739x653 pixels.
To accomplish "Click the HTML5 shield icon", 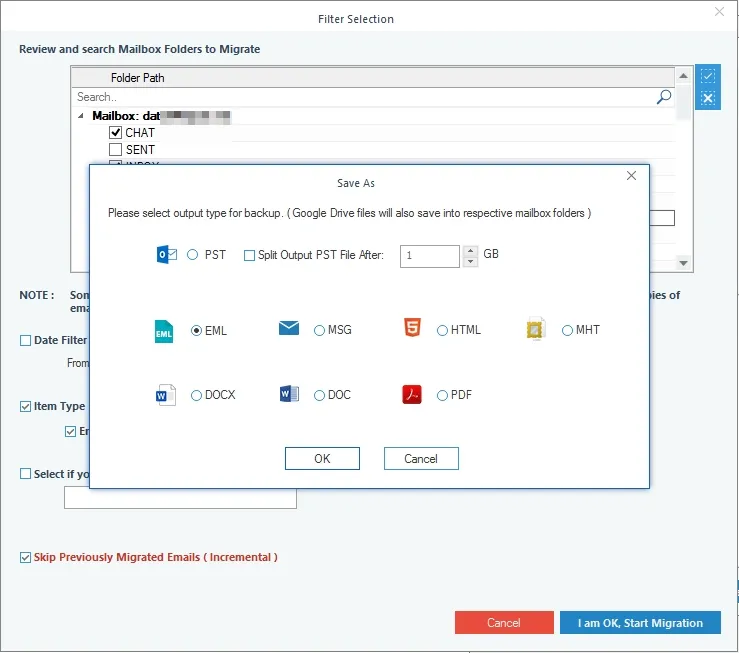I will (x=412, y=327).
